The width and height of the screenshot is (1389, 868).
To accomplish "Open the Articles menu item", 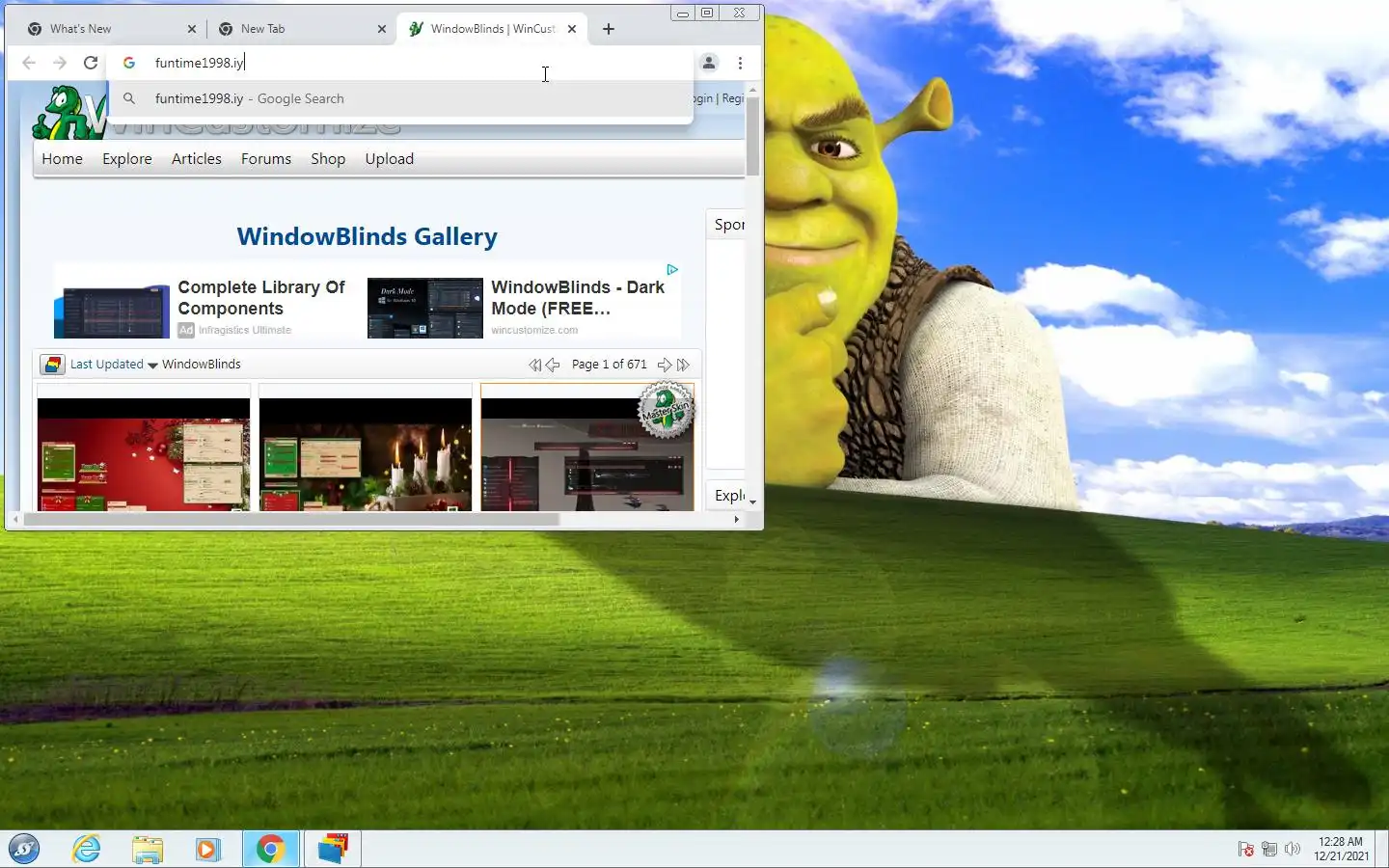I will 197,159.
